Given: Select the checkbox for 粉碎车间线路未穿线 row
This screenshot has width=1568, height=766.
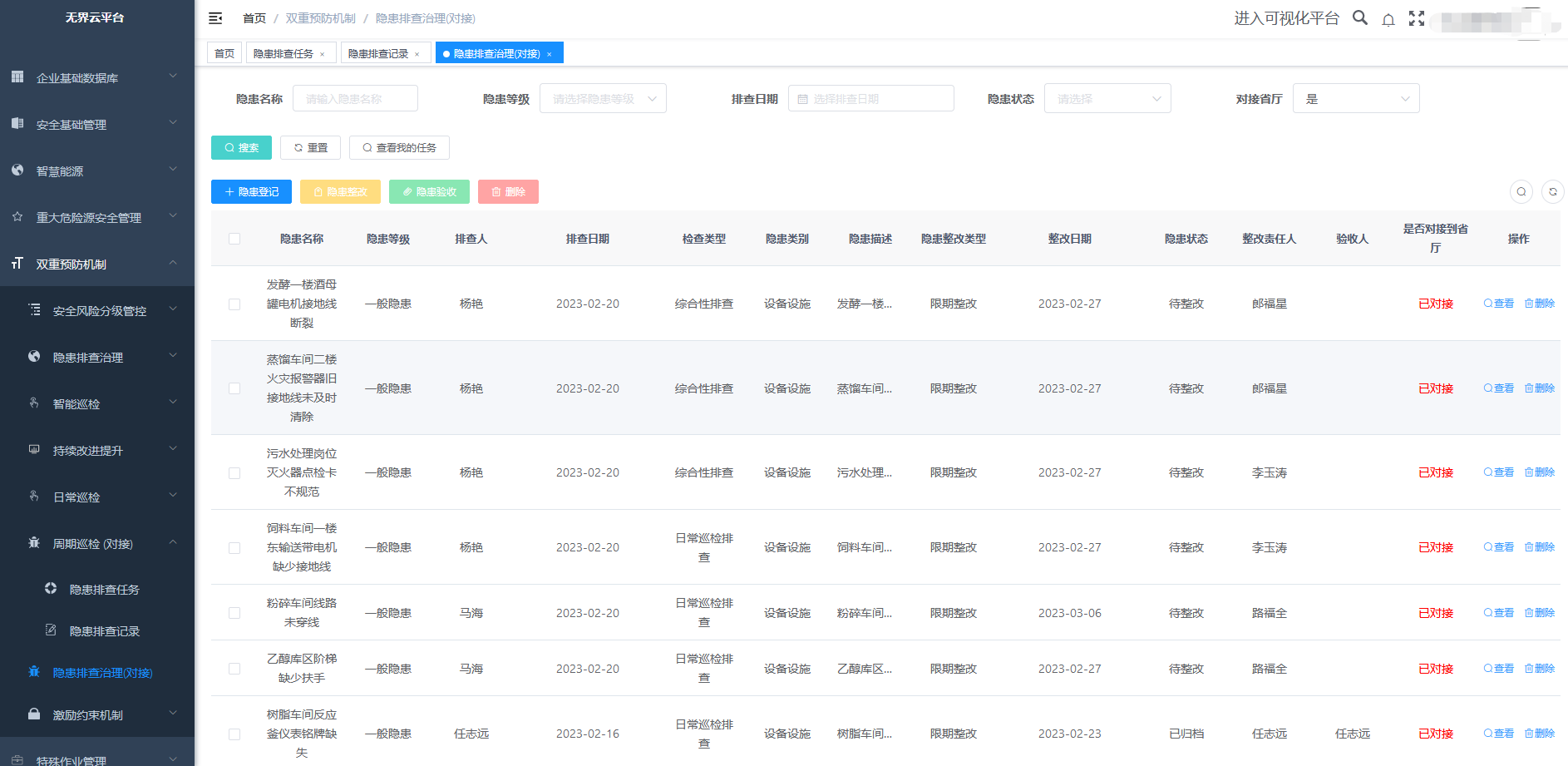Looking at the screenshot, I should [234, 613].
